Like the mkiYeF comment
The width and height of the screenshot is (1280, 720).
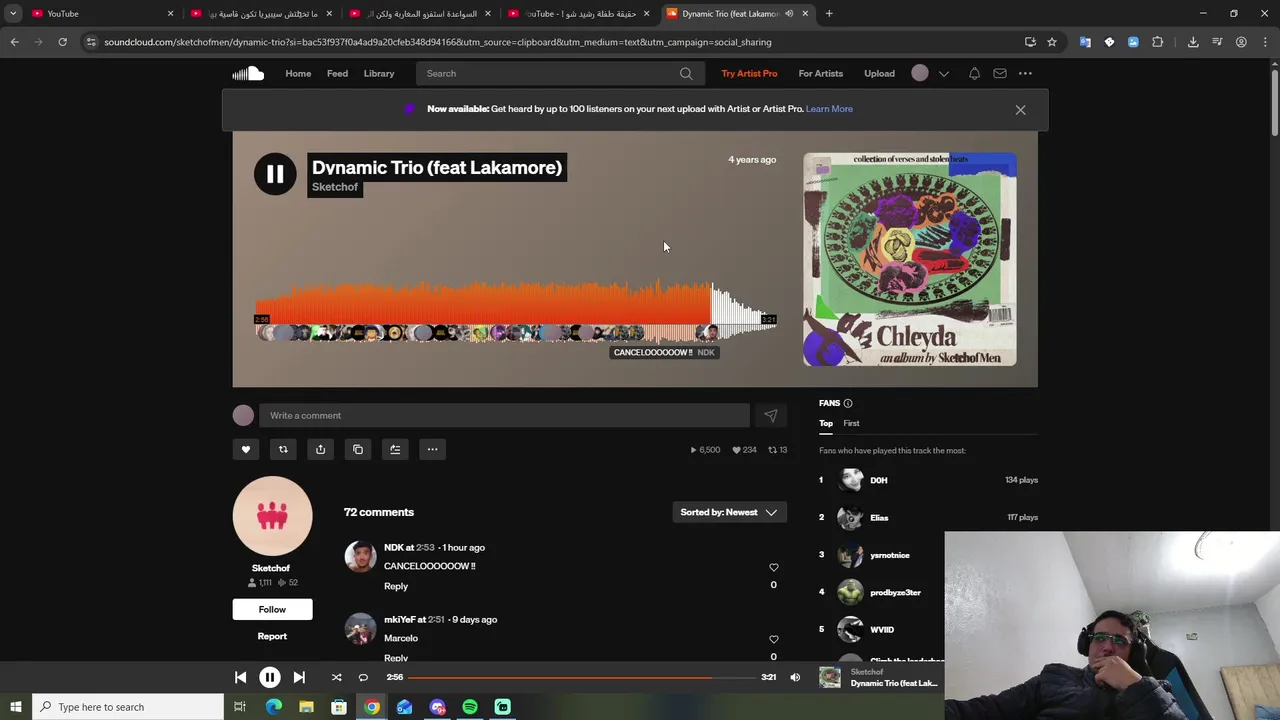coord(773,639)
